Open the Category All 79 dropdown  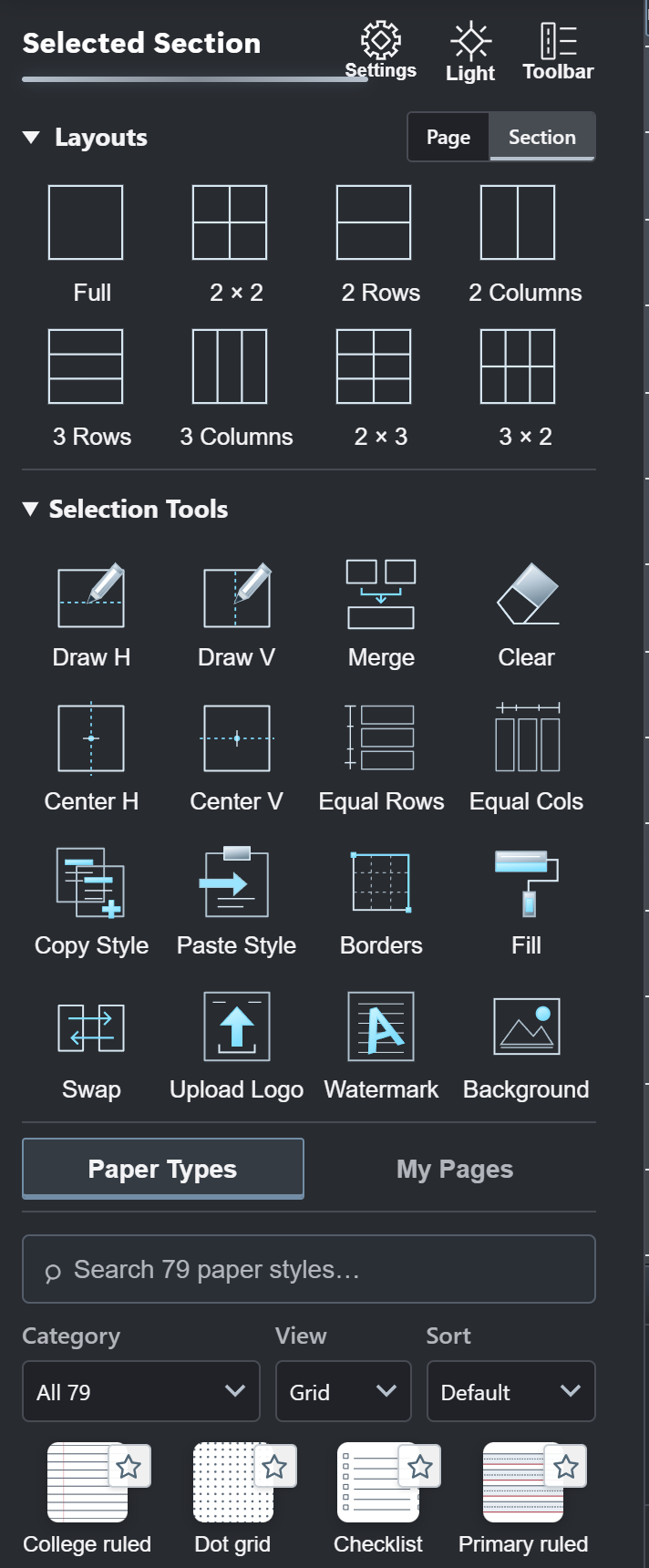(x=141, y=1391)
